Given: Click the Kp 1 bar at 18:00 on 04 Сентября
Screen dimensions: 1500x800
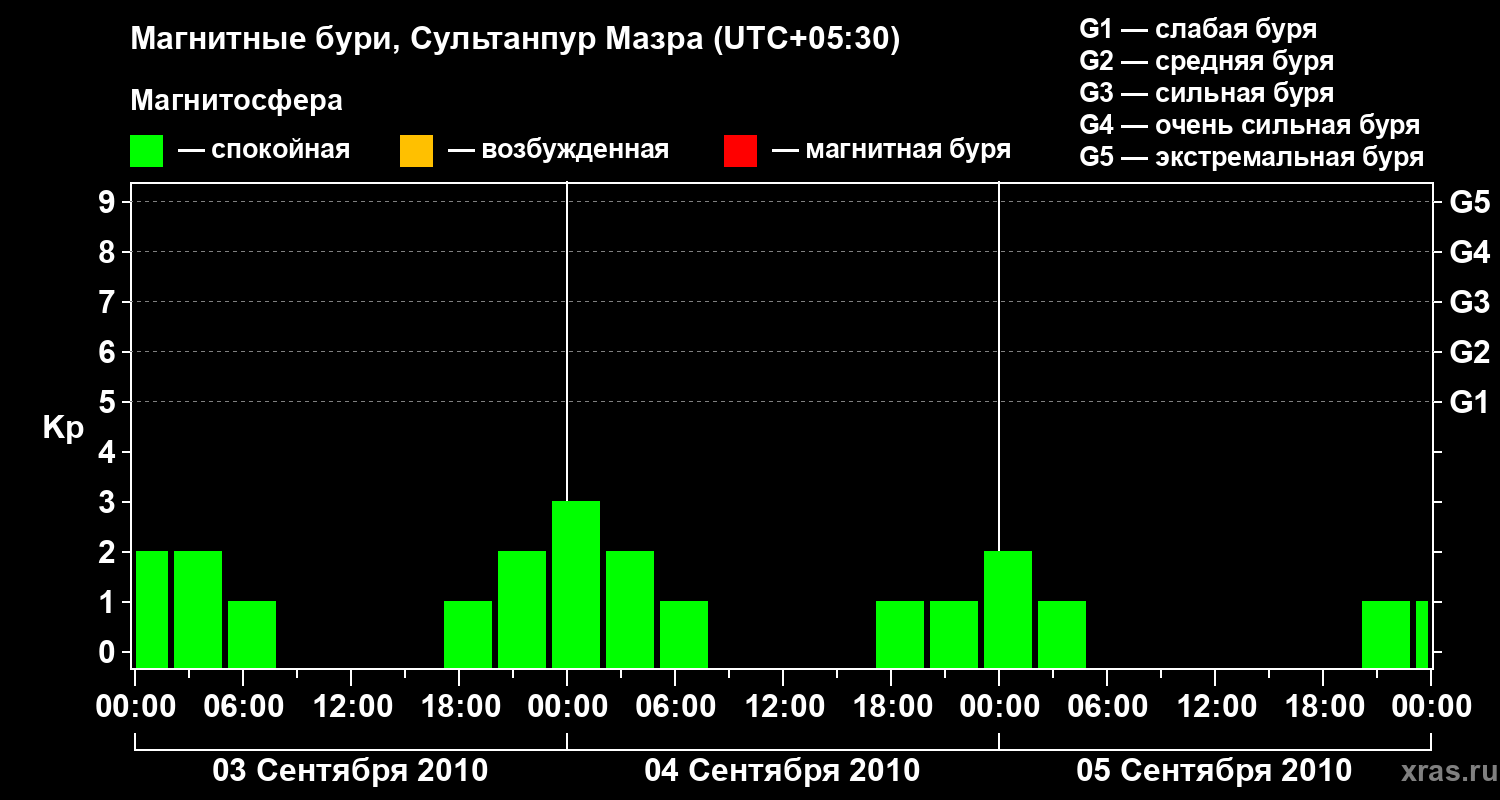Looking at the screenshot, I should click(x=900, y=634).
